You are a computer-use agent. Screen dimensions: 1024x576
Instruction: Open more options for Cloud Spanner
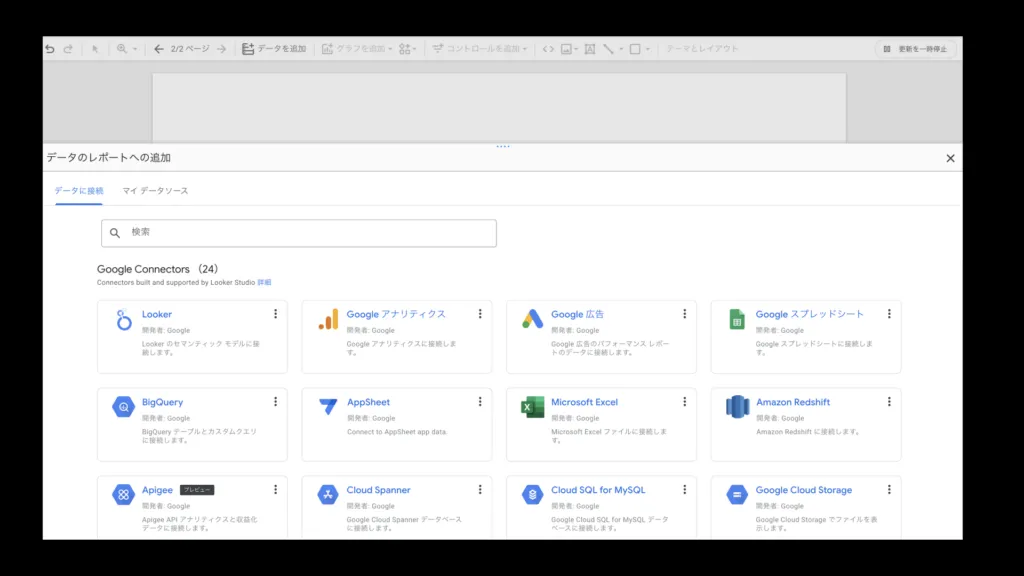point(480,489)
